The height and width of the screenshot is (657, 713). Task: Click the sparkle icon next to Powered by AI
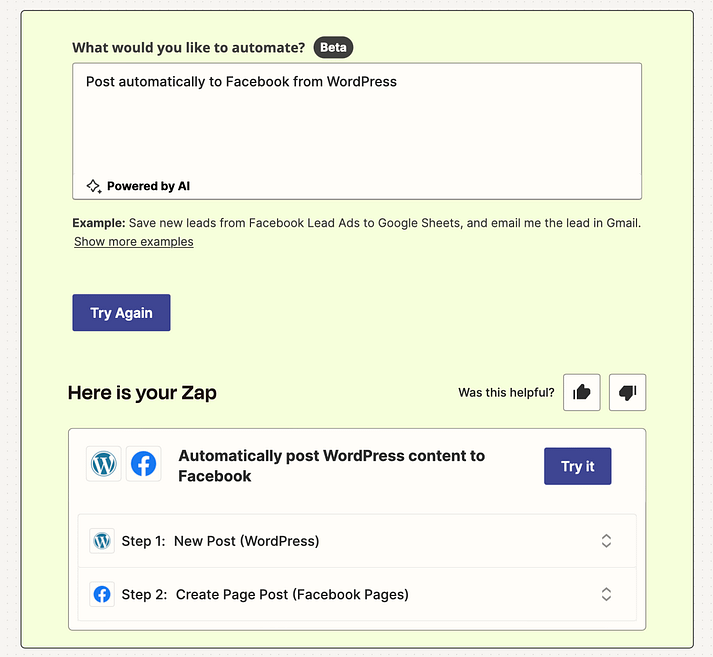click(94, 186)
